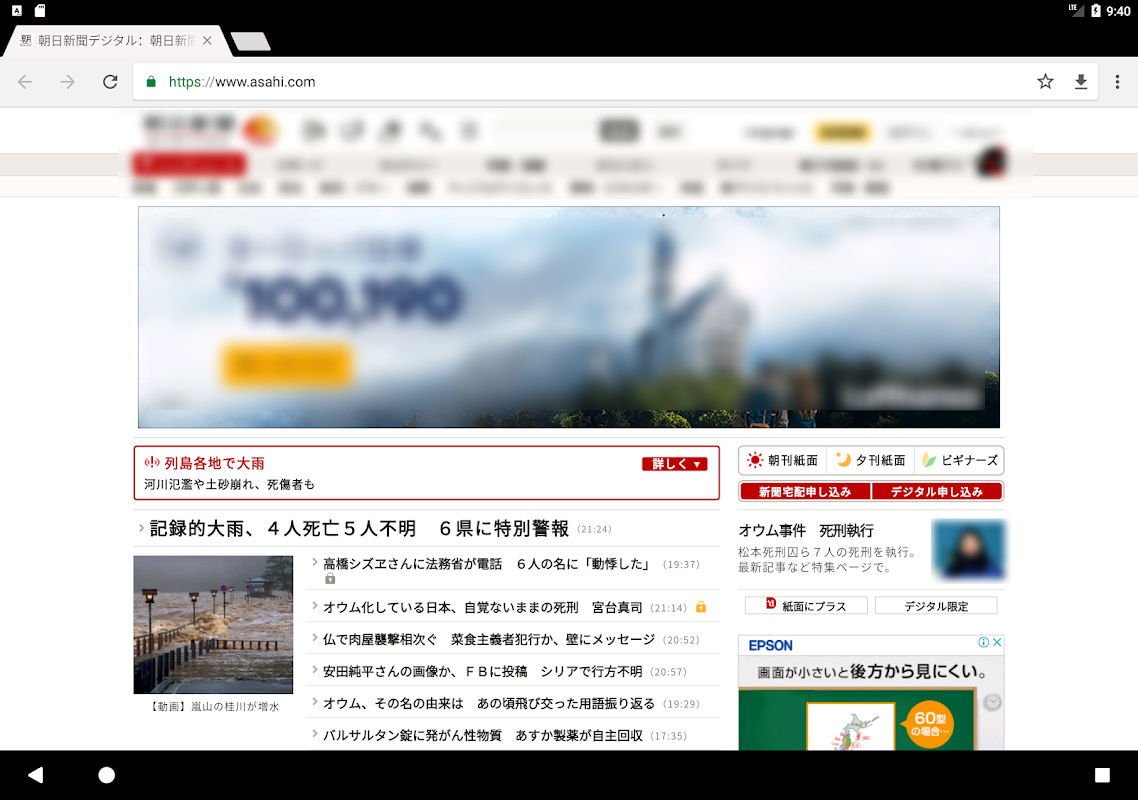1138x800 pixels.
Task: Click caption 【動画】嵐山の桂川が増水
Action: pyautogui.click(x=215, y=706)
